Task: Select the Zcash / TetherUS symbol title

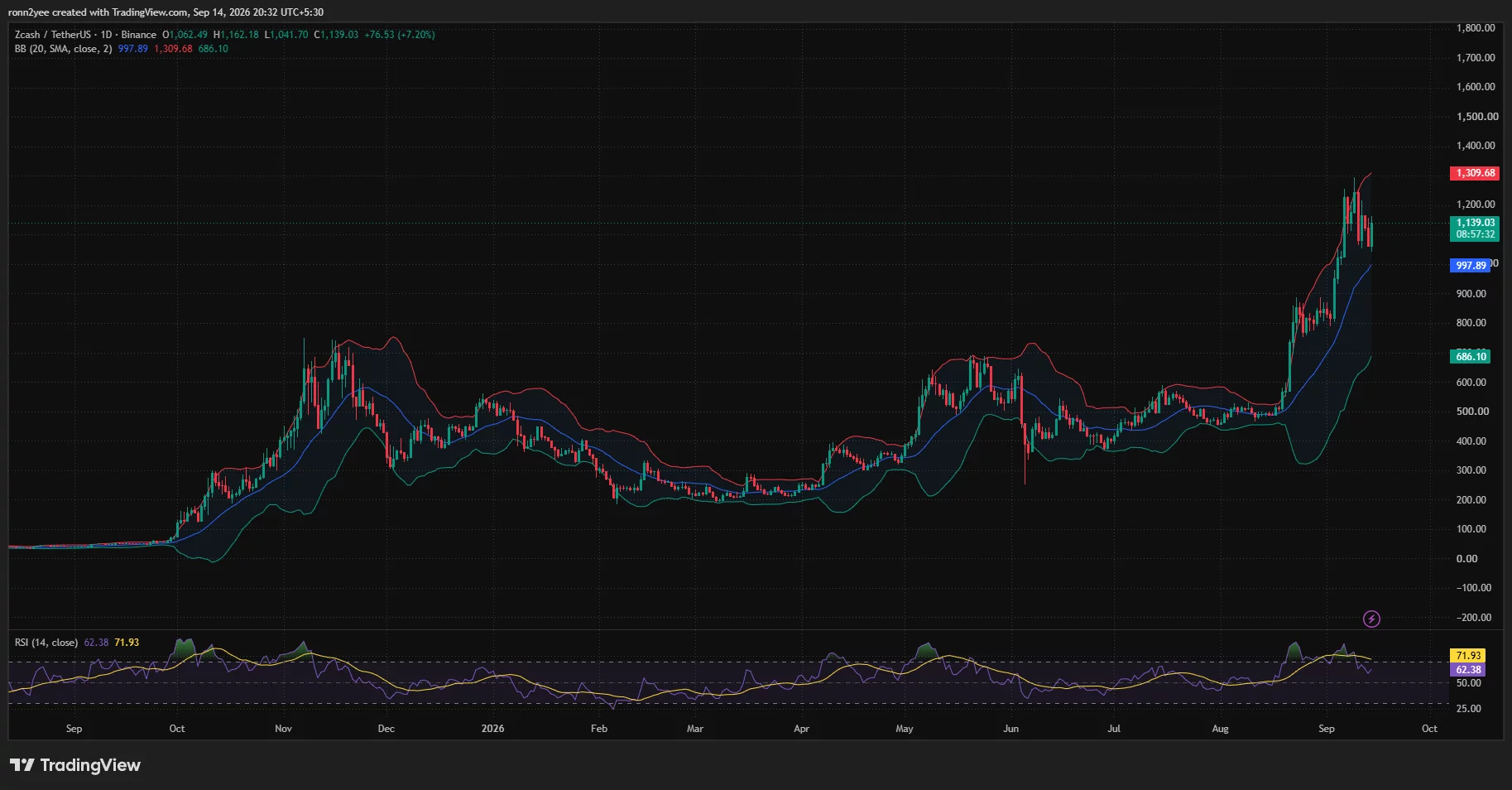Action: click(53, 35)
